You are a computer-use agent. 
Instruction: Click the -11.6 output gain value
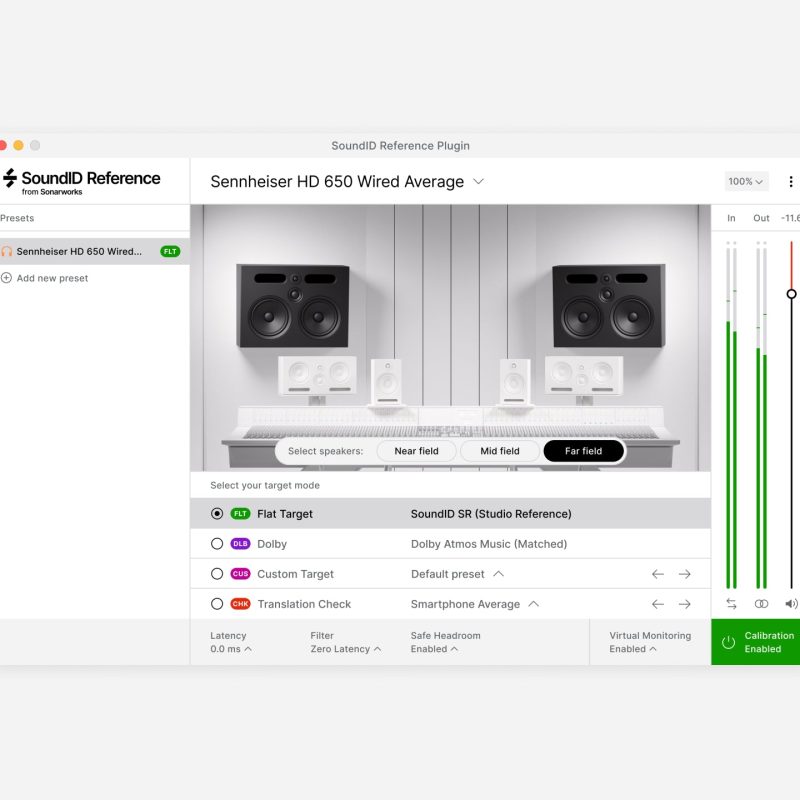pos(790,218)
